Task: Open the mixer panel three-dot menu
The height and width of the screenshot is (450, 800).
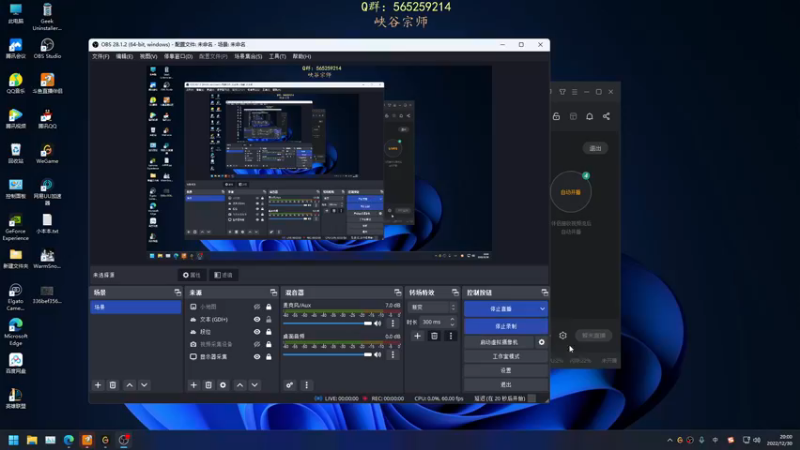Action: click(306, 385)
